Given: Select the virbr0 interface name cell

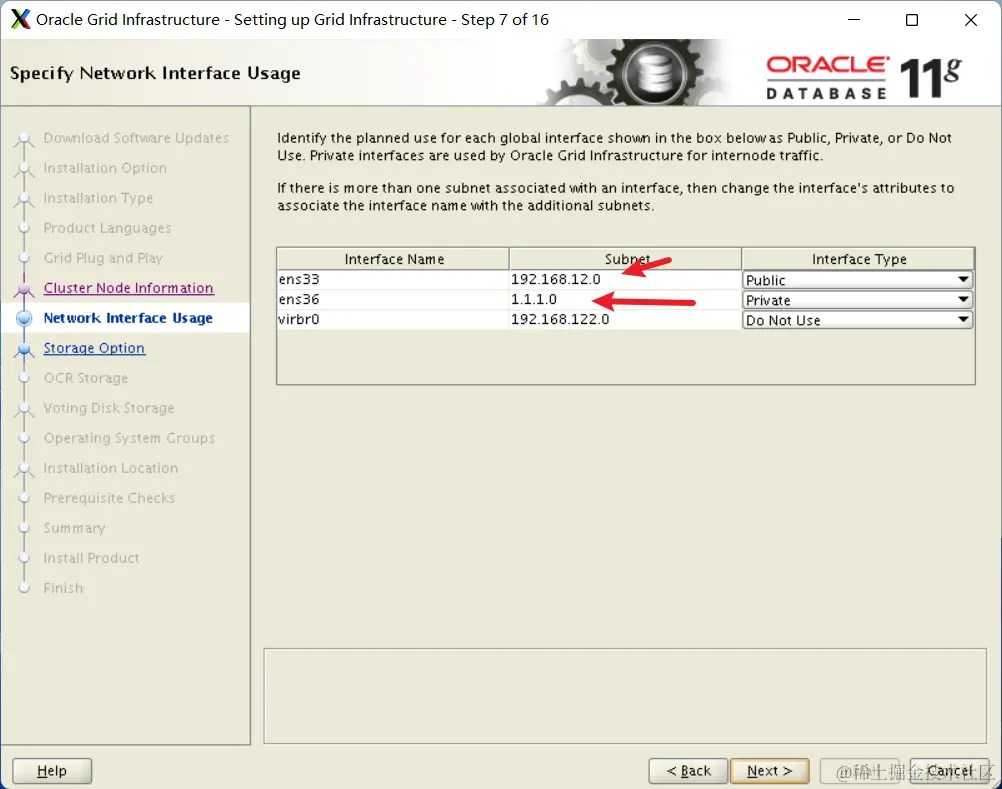Looking at the screenshot, I should click(x=393, y=319).
